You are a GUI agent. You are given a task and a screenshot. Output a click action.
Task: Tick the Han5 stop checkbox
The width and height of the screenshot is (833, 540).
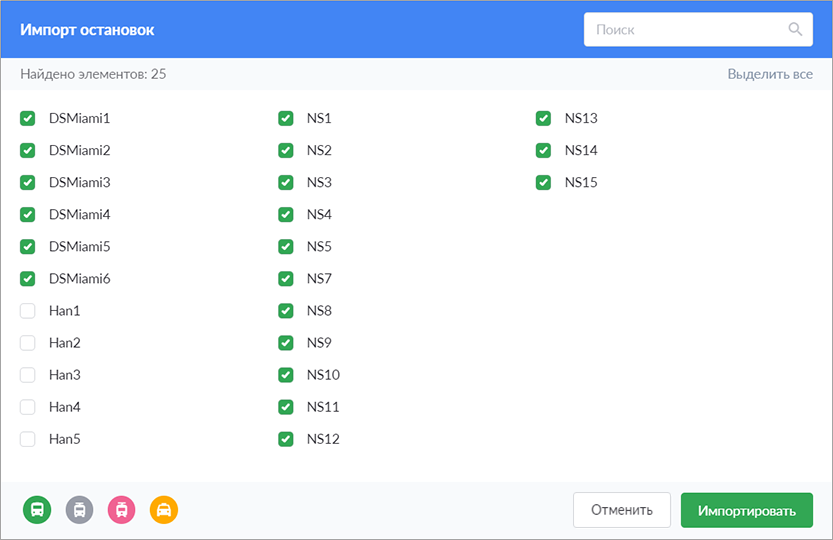click(28, 439)
